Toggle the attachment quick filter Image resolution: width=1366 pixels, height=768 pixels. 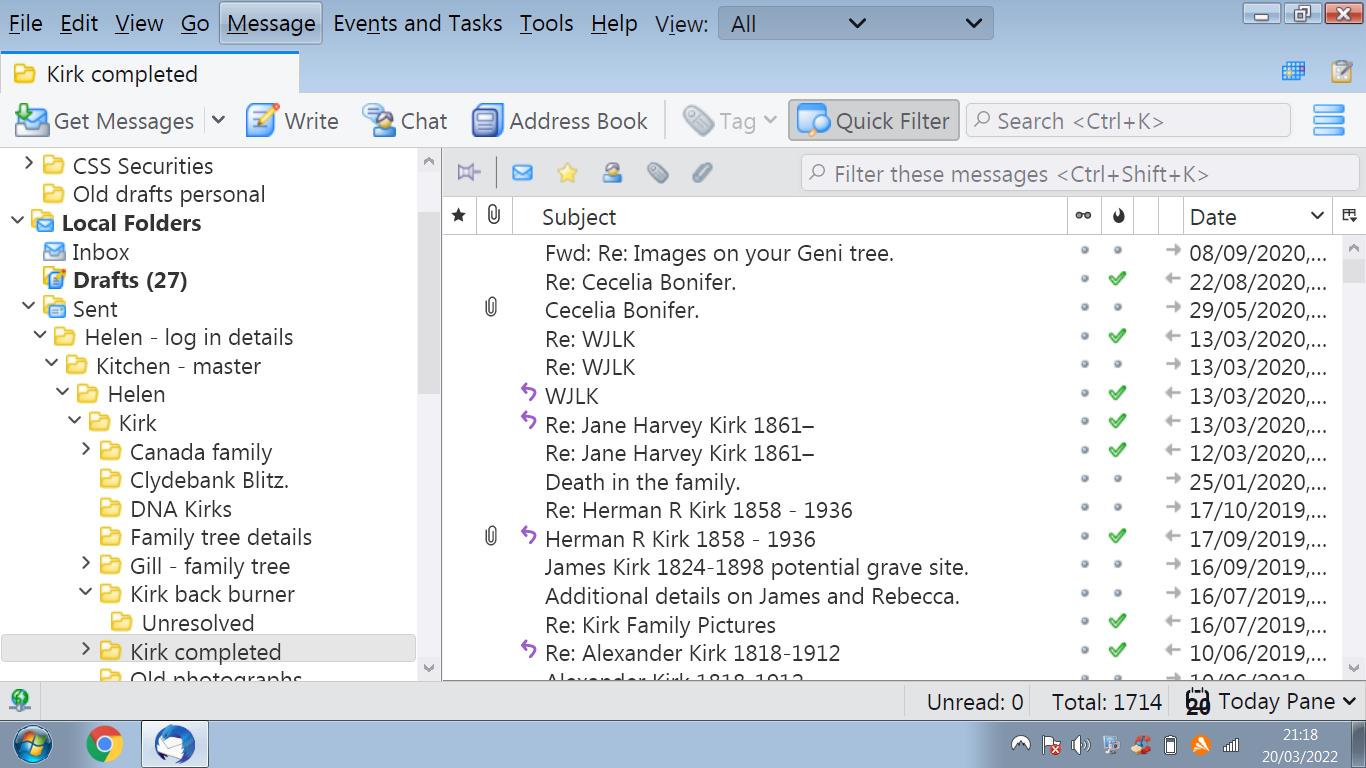[x=702, y=173]
